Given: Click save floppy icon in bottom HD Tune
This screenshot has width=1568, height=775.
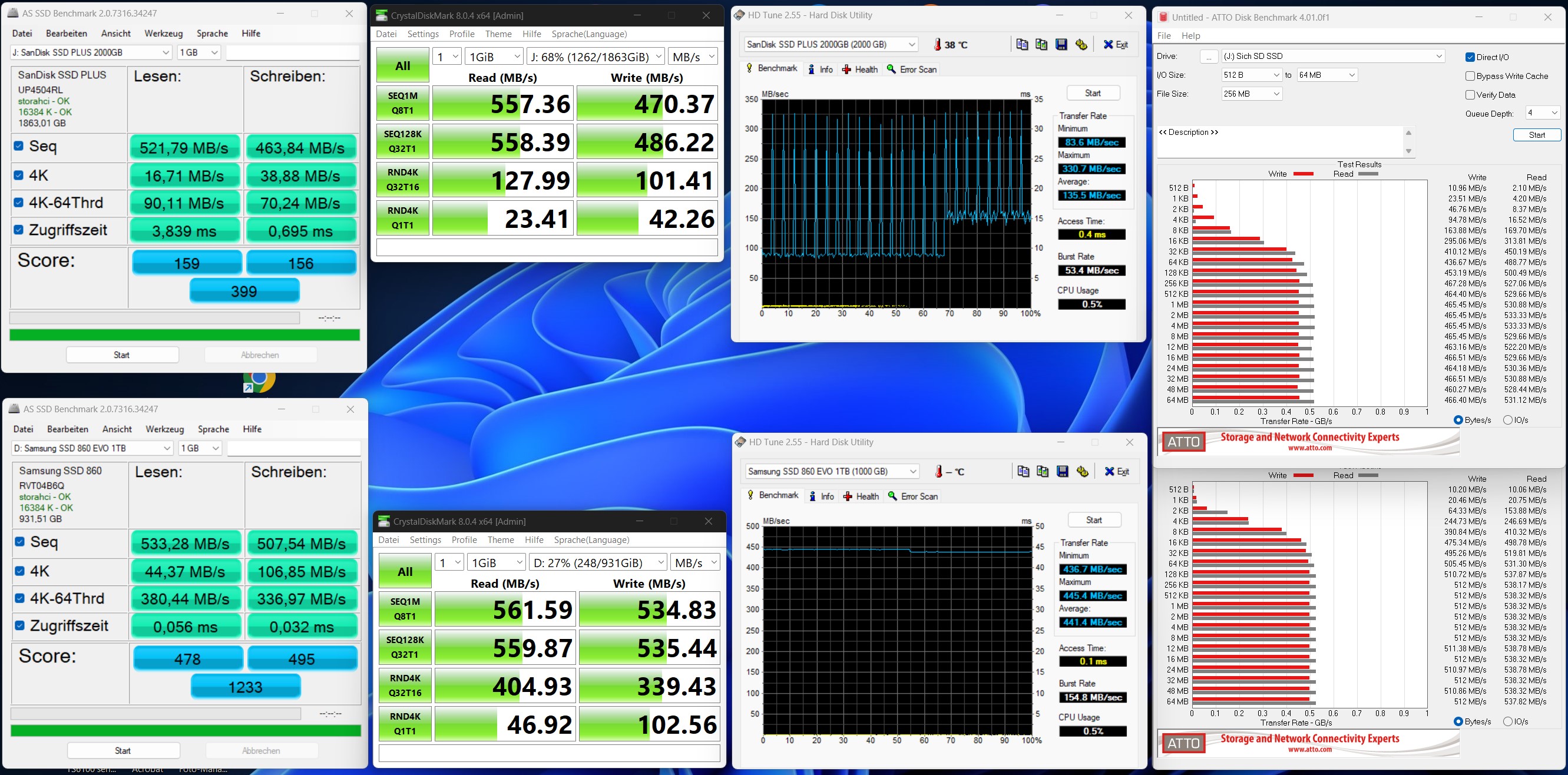Looking at the screenshot, I should pyautogui.click(x=1062, y=471).
